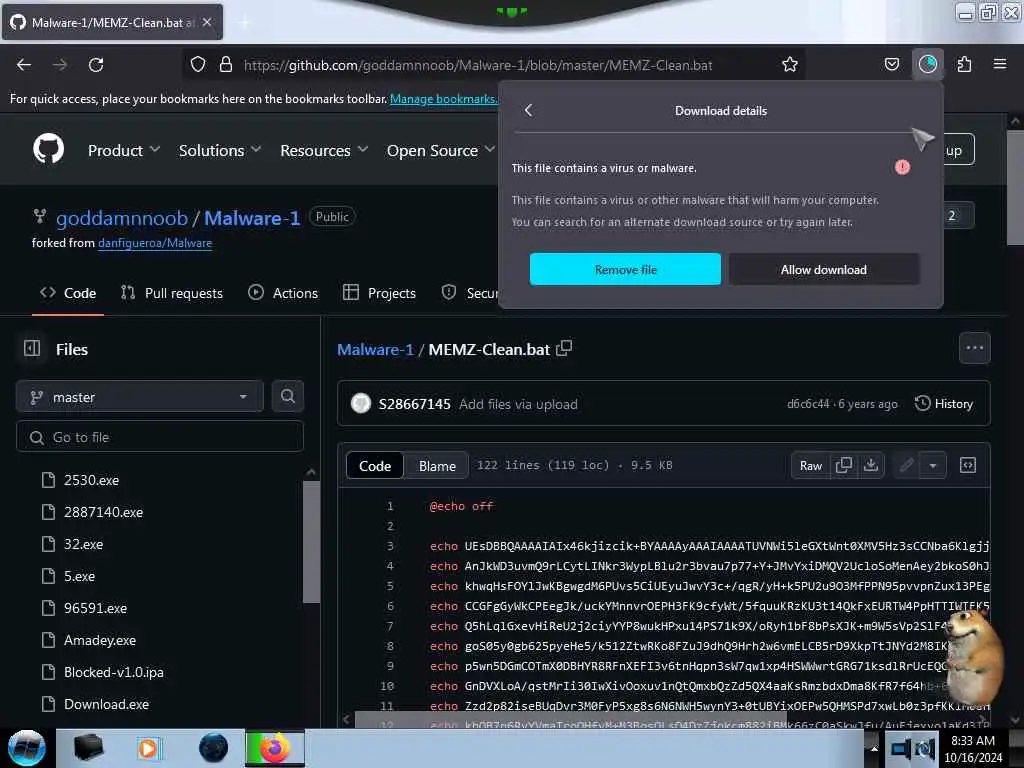Show hidden system tray icons
Screen dimensions: 1024x768
pyautogui.click(x=874, y=749)
